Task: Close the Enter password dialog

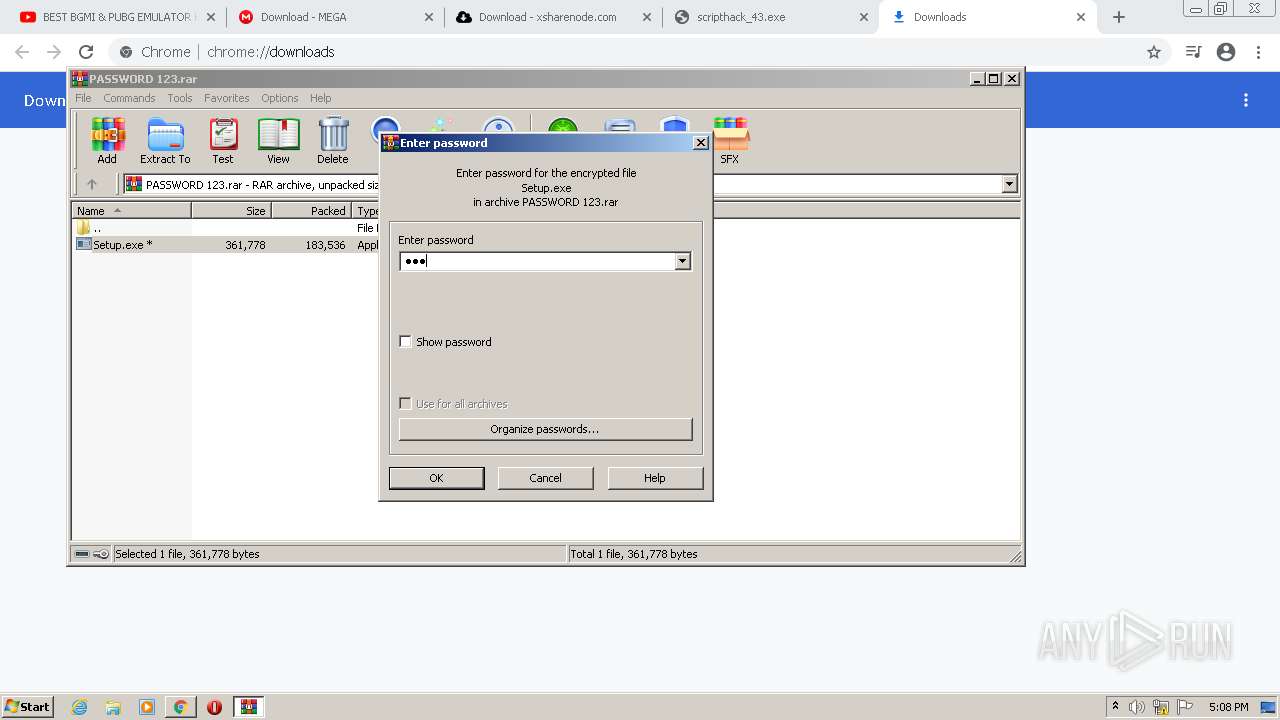Action: (x=701, y=143)
